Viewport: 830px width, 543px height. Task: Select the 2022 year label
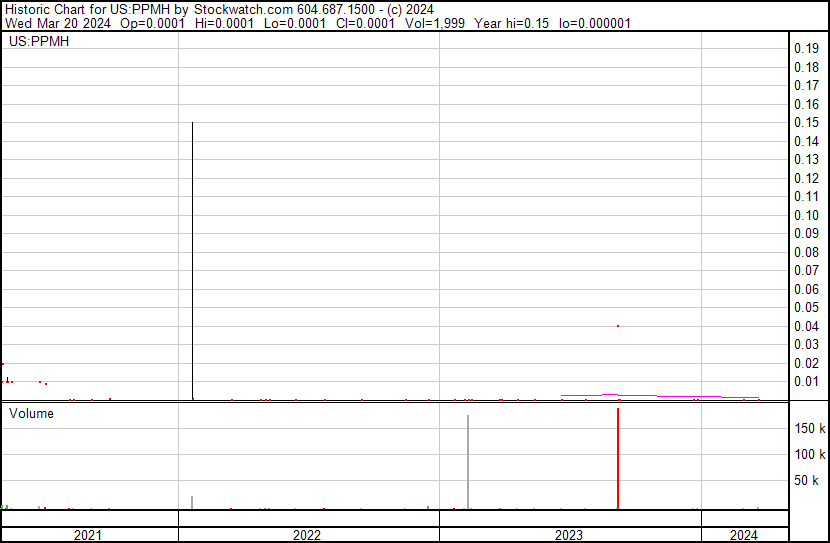coord(307,535)
